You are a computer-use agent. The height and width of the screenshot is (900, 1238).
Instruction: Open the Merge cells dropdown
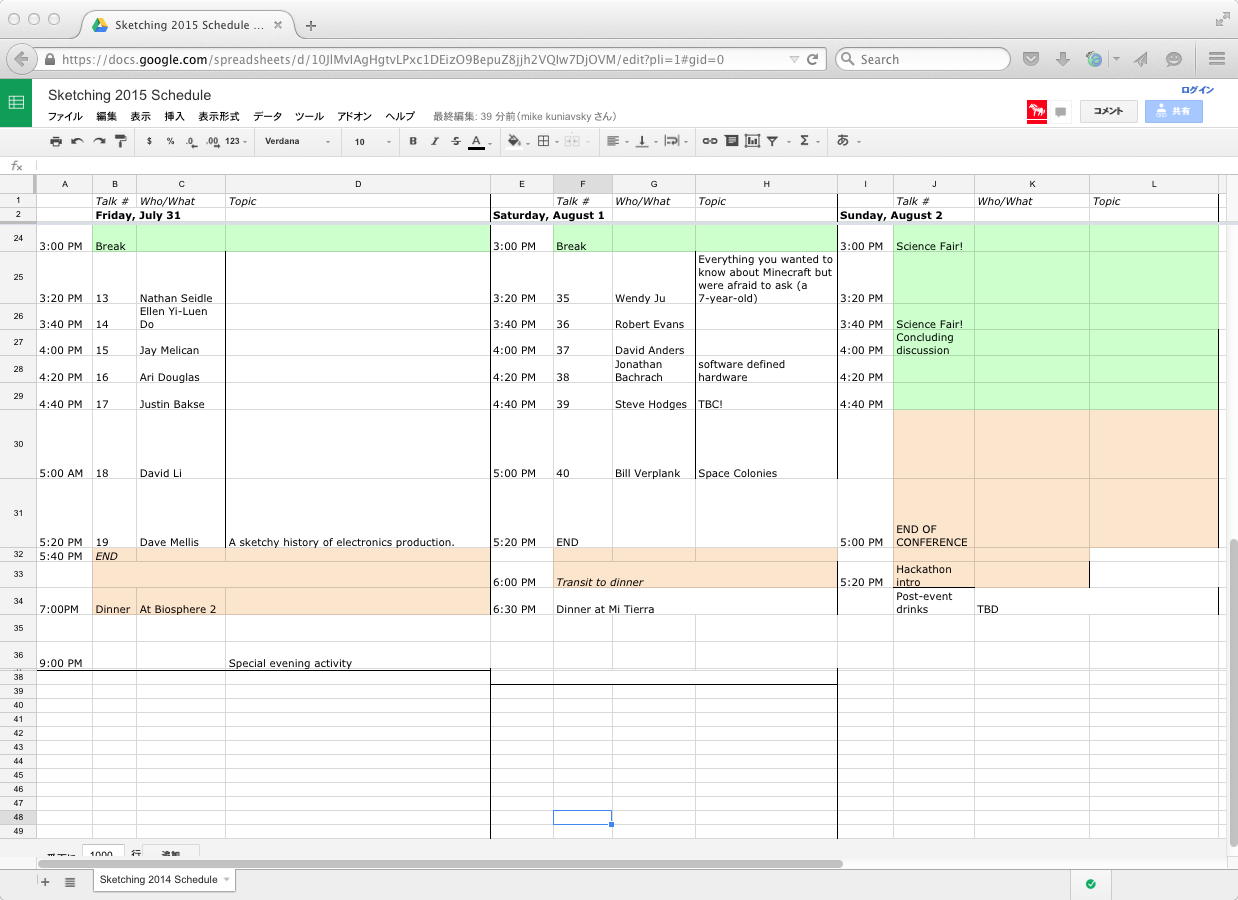point(573,142)
